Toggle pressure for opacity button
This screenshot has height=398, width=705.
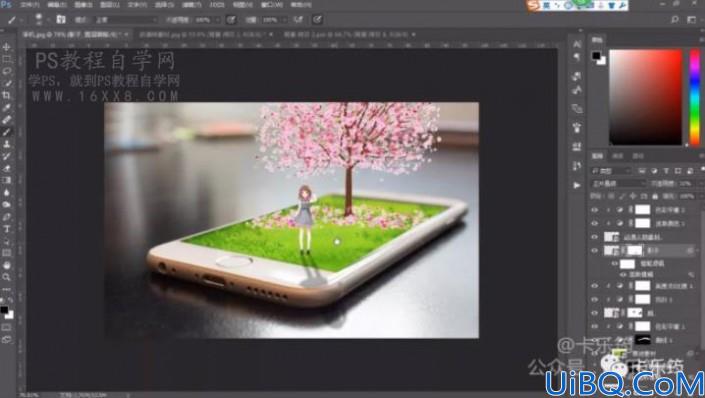(231, 19)
